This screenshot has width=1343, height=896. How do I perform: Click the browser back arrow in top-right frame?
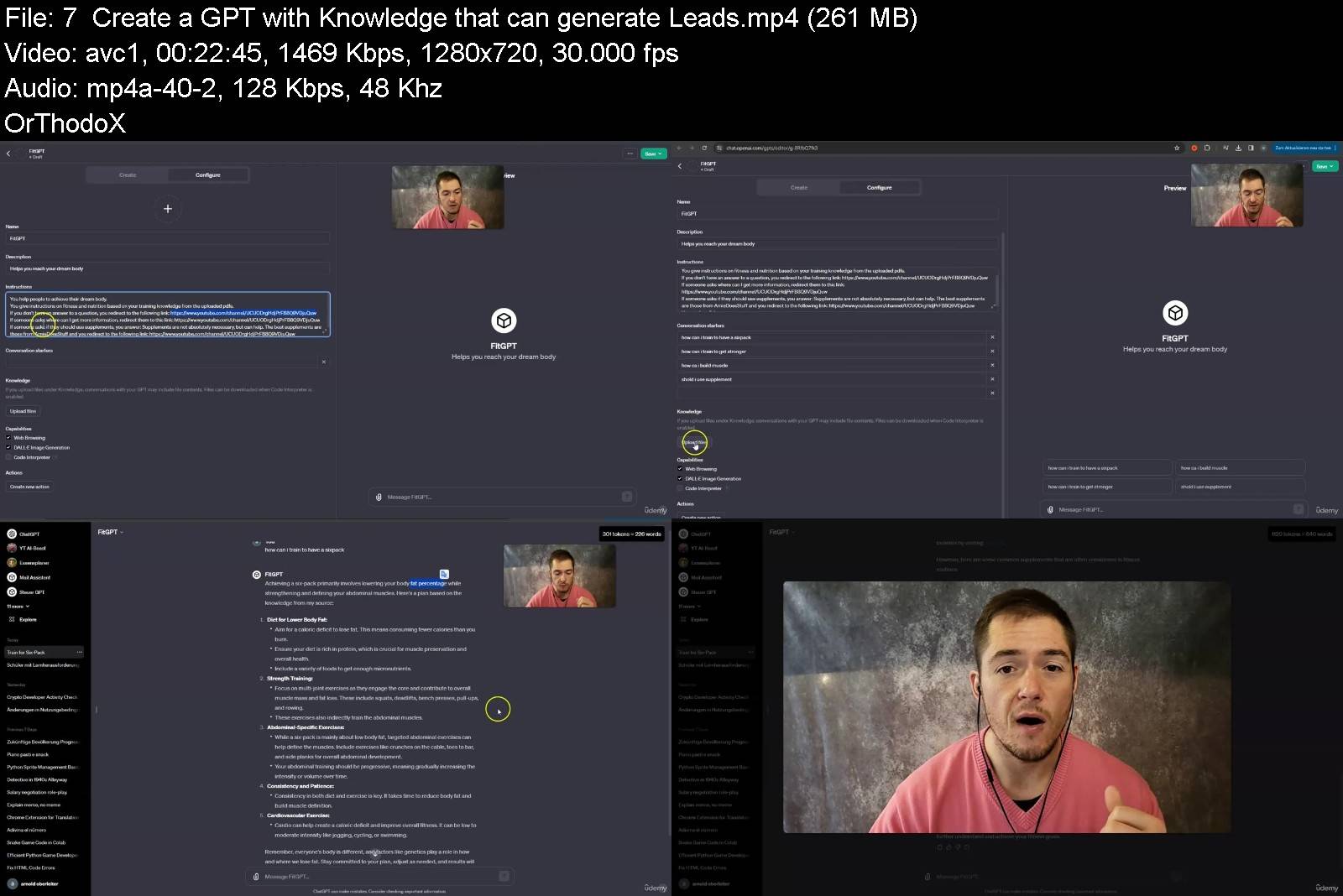679,148
